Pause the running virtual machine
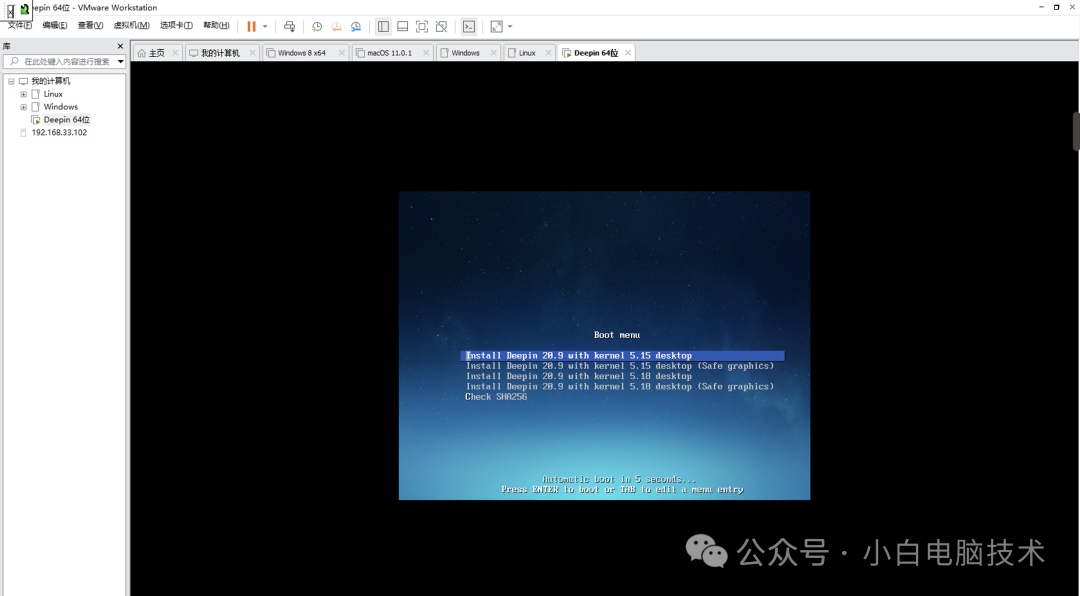 (x=251, y=26)
